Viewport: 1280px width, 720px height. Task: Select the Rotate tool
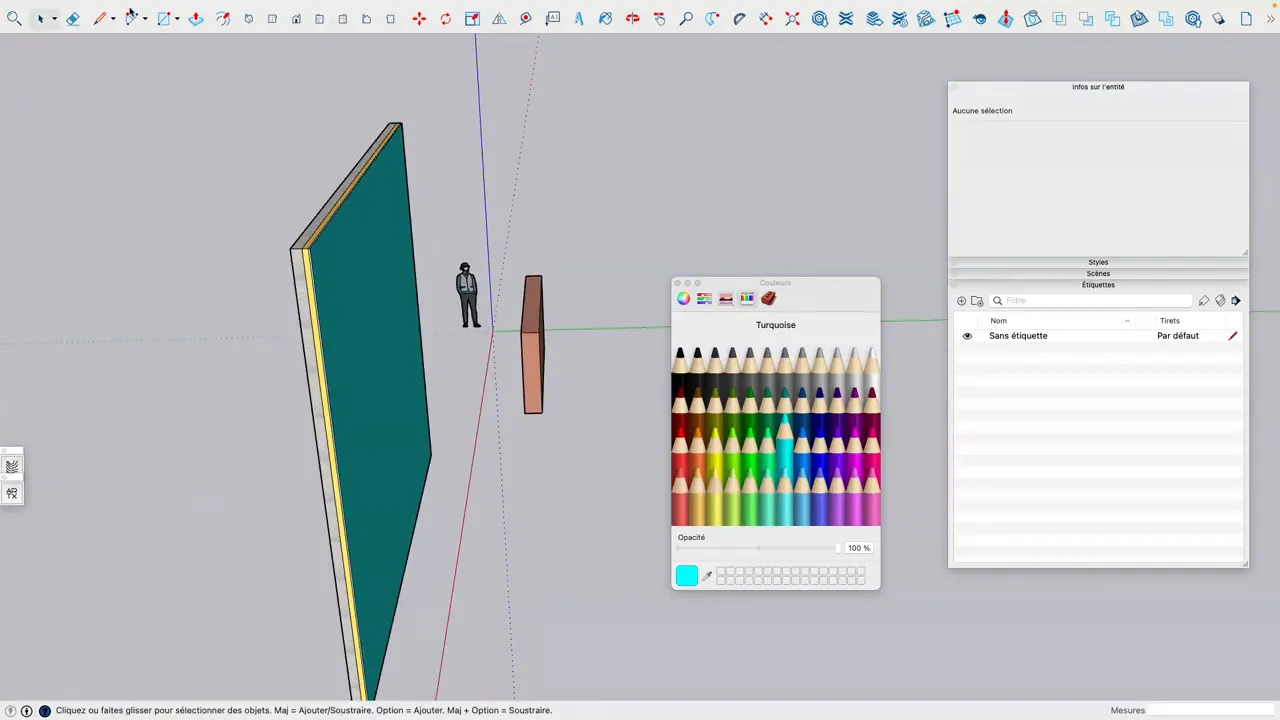point(445,18)
